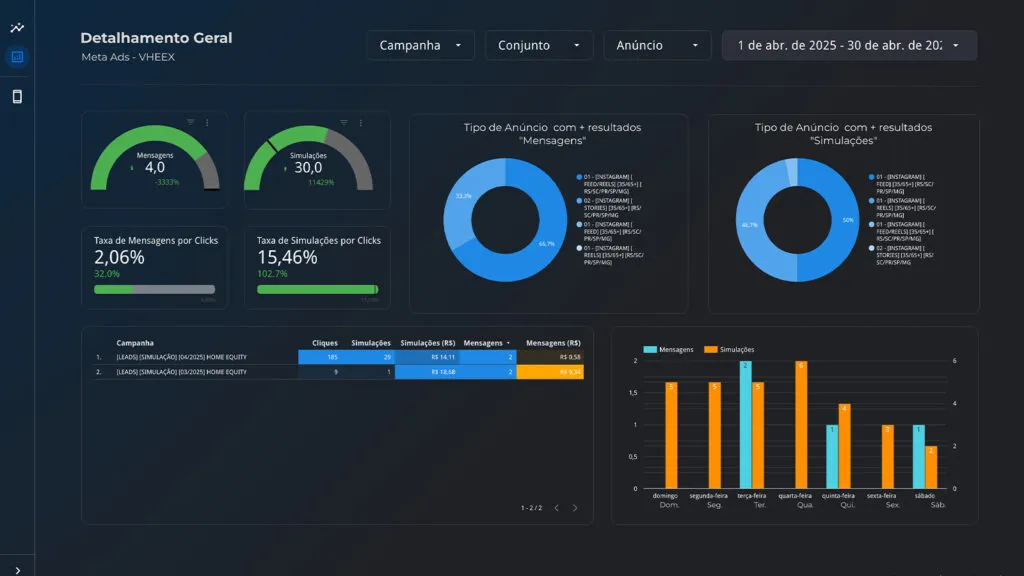Viewport: 1024px width, 576px height.
Task: Click the 1 - 2 / 2 pagination label
Action: click(x=531, y=507)
